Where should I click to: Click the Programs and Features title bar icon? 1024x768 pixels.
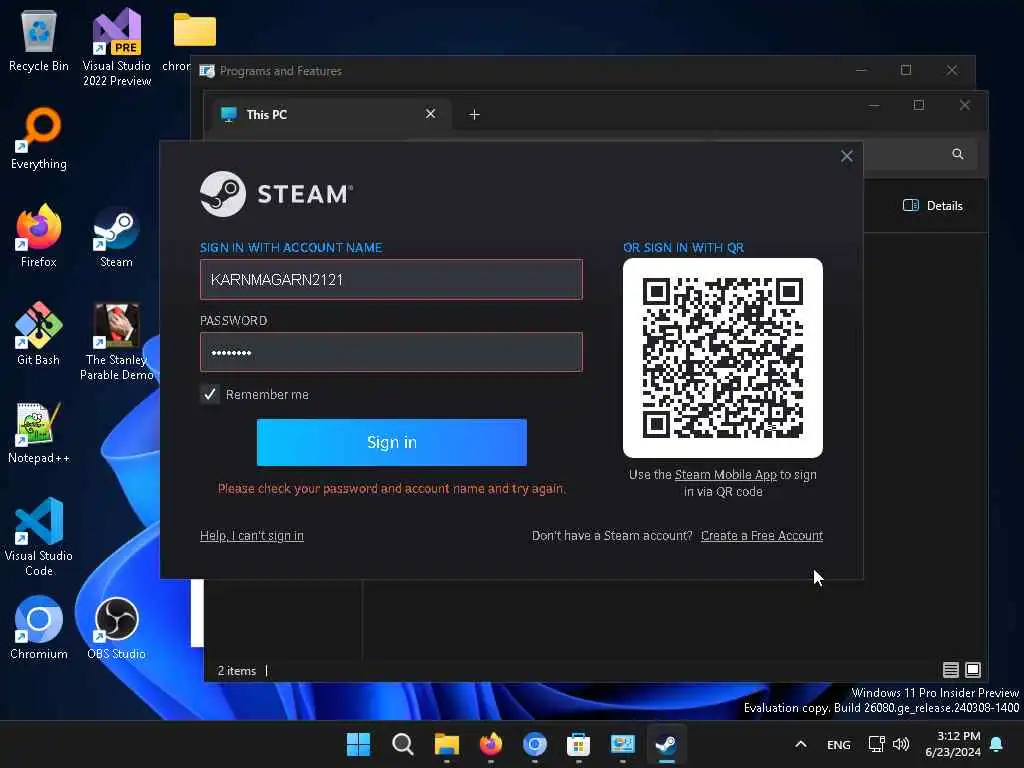tap(207, 71)
